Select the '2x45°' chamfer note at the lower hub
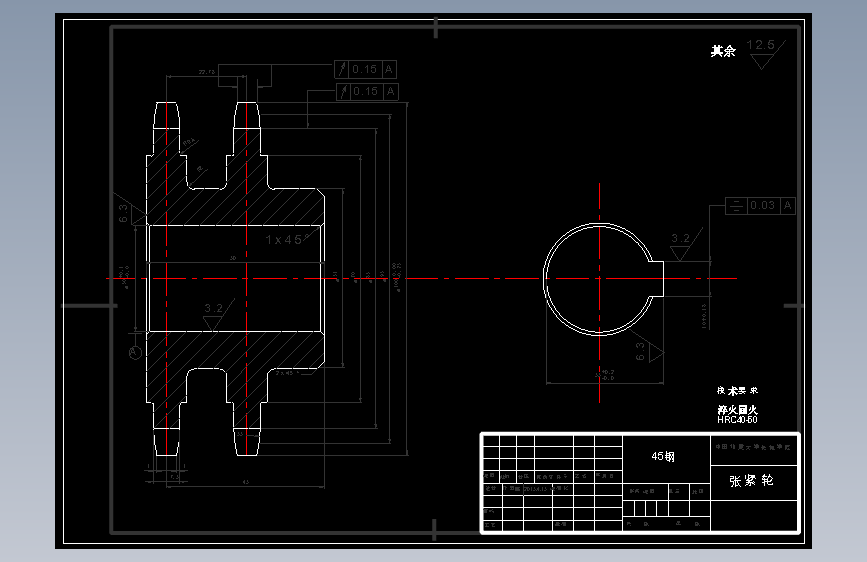The image size is (867, 562). (287, 373)
